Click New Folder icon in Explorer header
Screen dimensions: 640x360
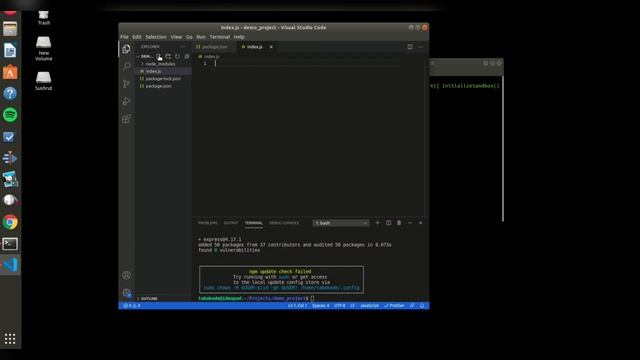[x=168, y=56]
